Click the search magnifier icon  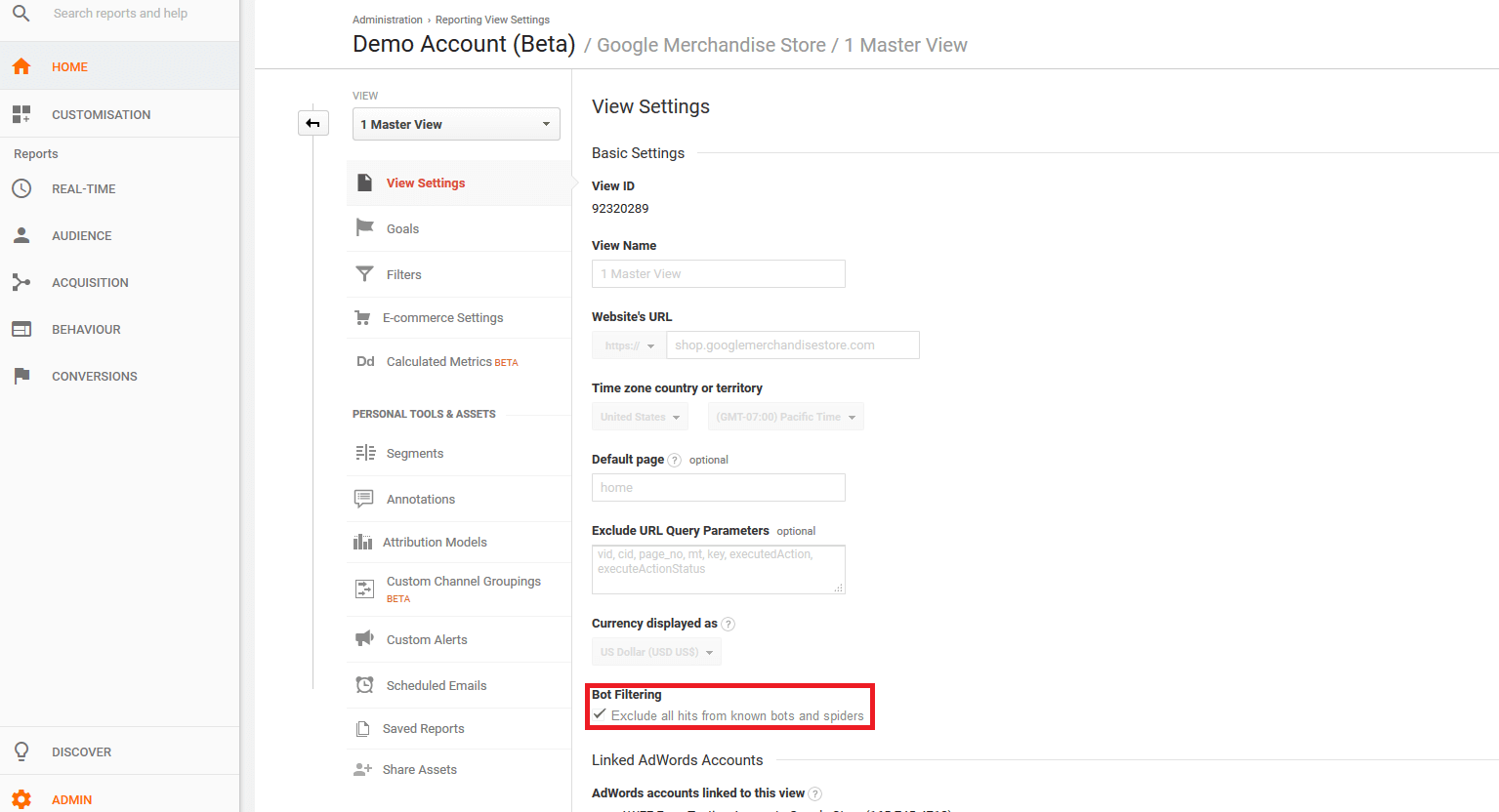click(x=21, y=14)
